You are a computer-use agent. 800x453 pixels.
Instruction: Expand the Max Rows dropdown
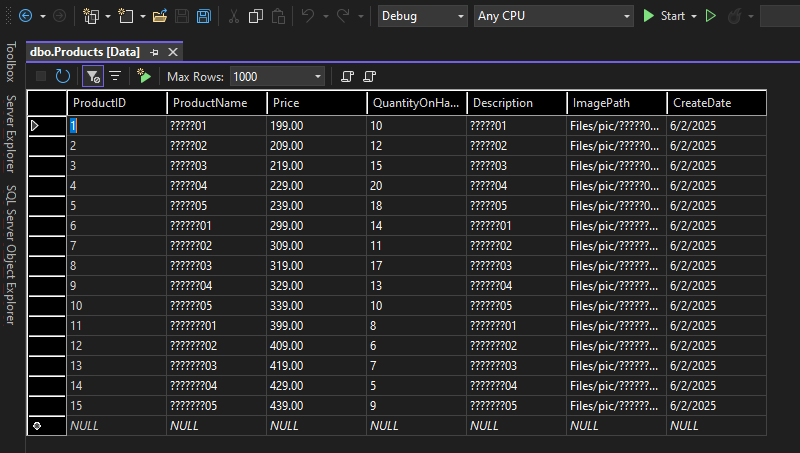tap(318, 76)
